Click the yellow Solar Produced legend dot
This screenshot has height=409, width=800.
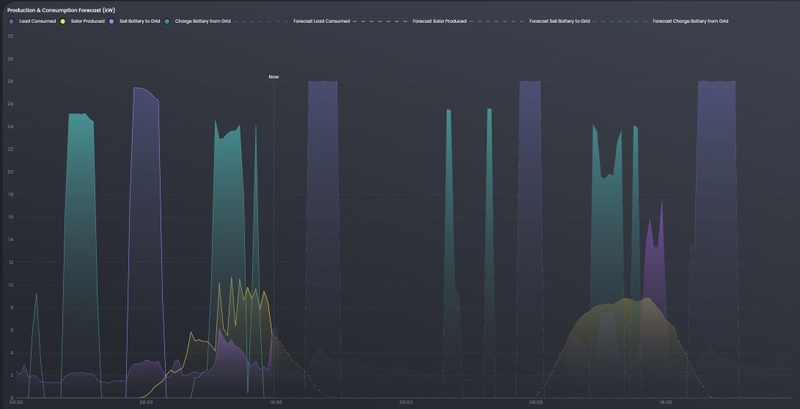click(x=63, y=21)
